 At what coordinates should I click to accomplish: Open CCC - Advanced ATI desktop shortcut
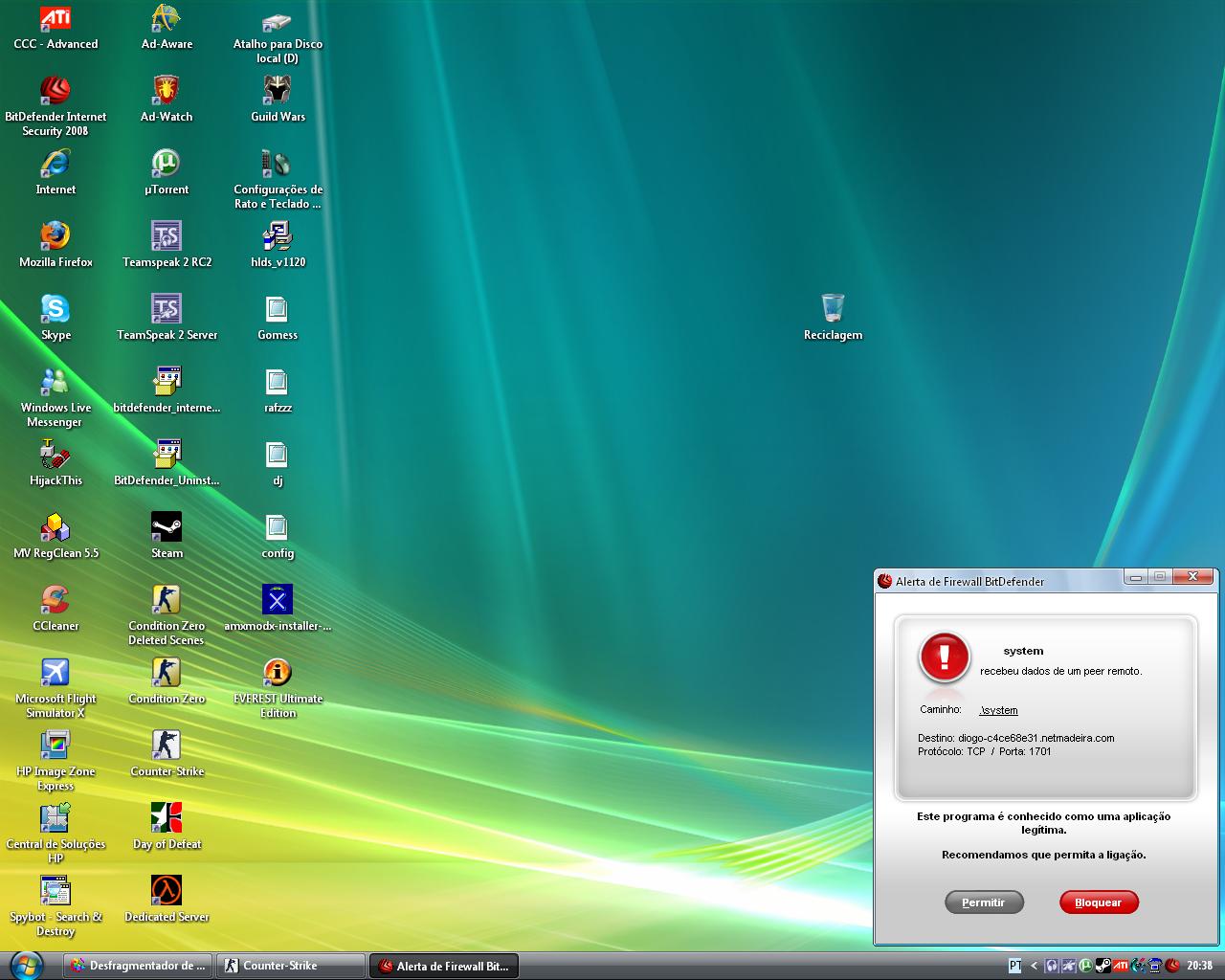tap(56, 29)
